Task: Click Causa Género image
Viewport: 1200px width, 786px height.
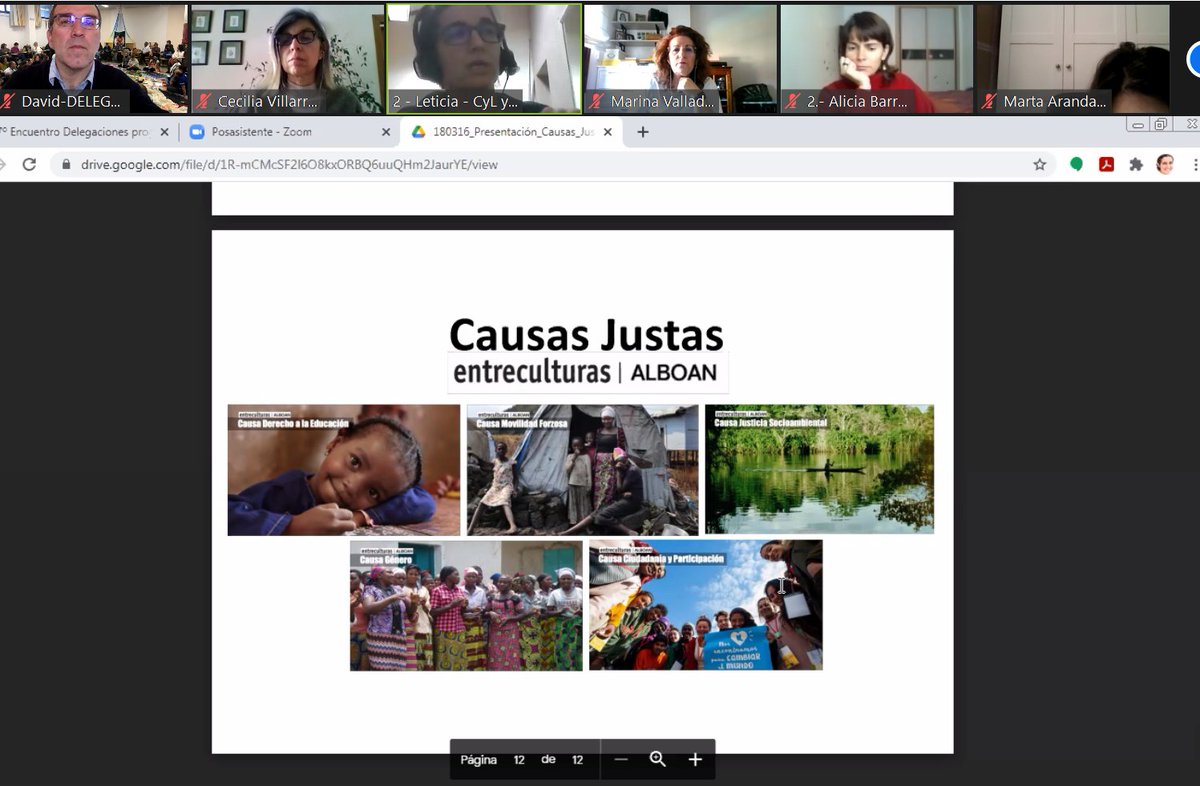Action: click(x=466, y=606)
